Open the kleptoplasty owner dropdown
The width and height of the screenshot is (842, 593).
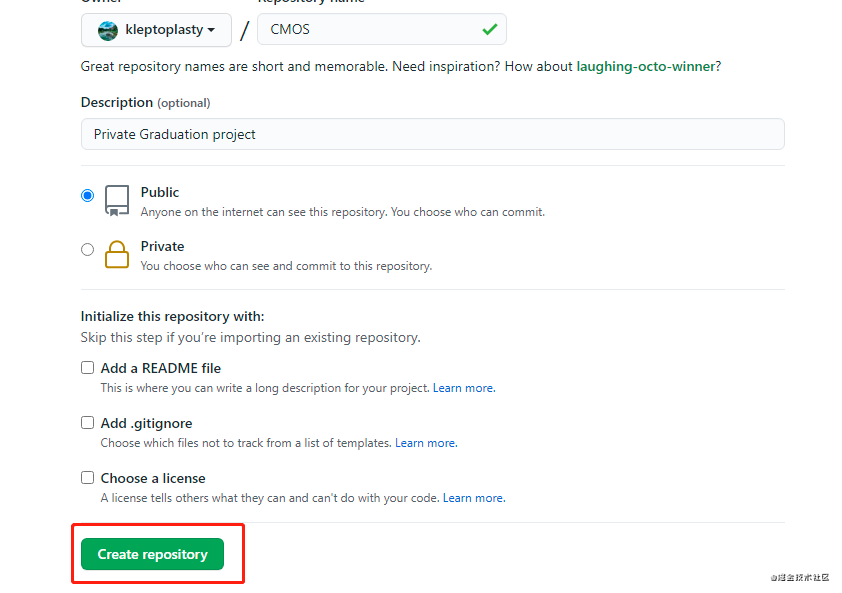tap(156, 30)
